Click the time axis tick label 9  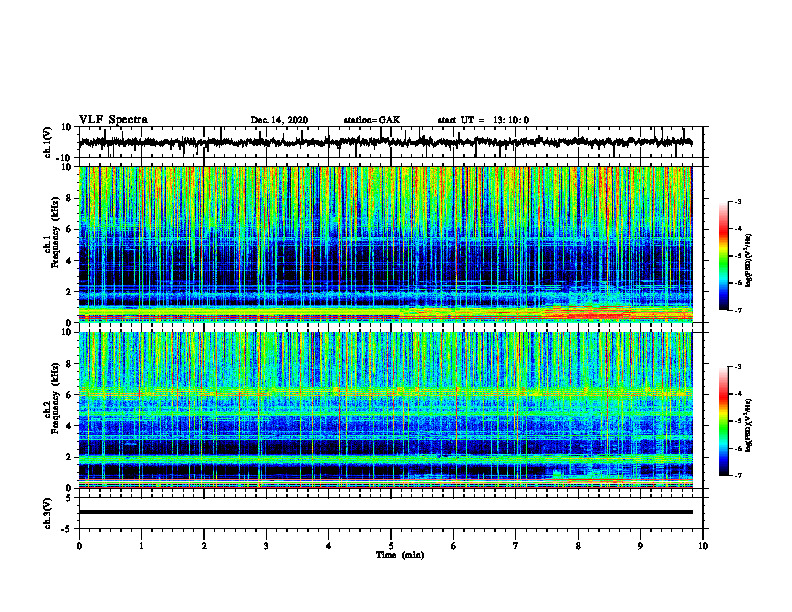tap(640, 546)
